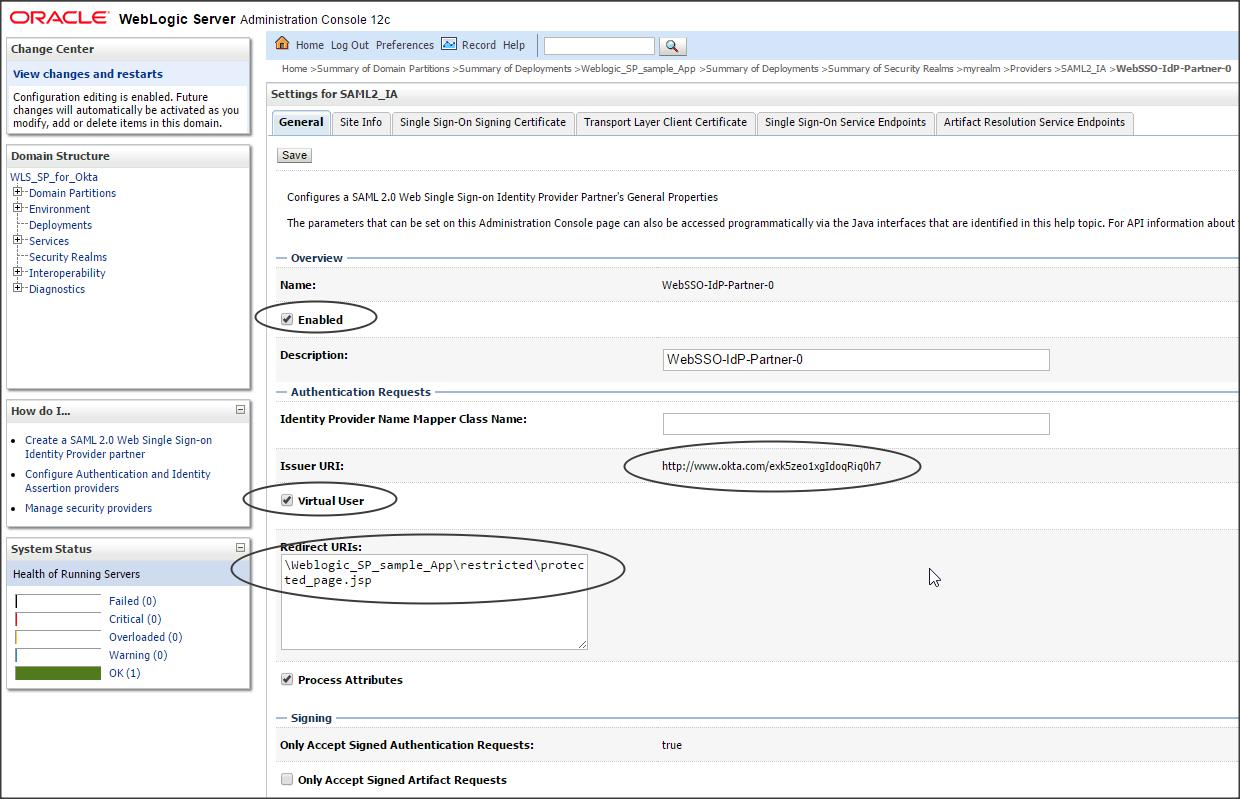Click the OK (1) status link

tap(125, 673)
